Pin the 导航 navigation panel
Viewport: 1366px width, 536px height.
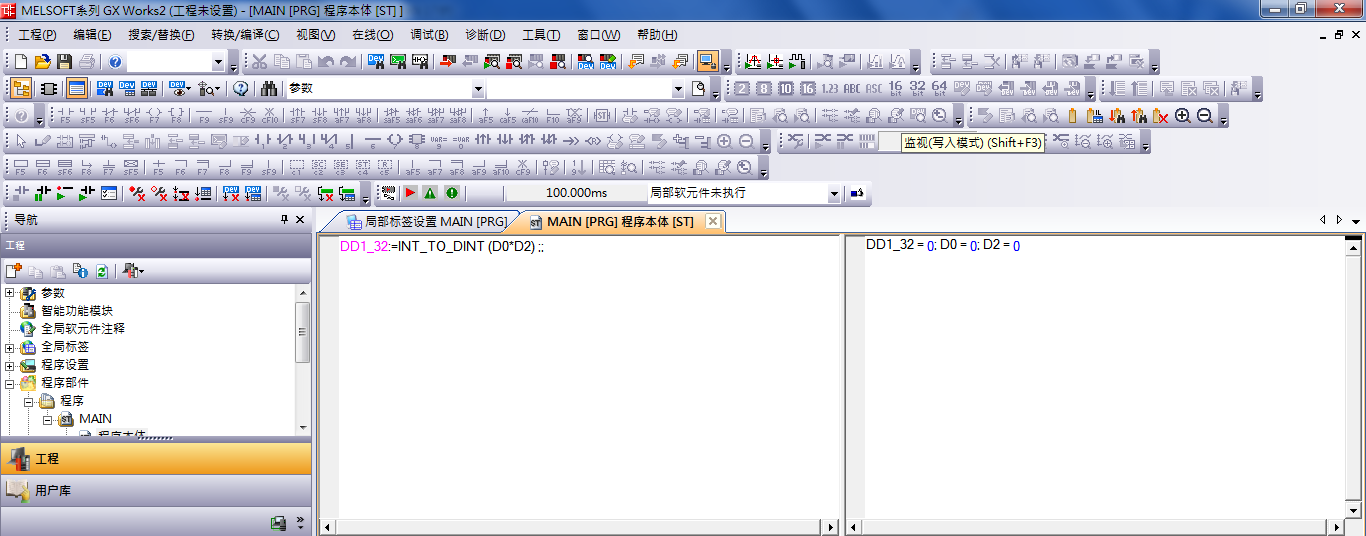click(x=284, y=220)
